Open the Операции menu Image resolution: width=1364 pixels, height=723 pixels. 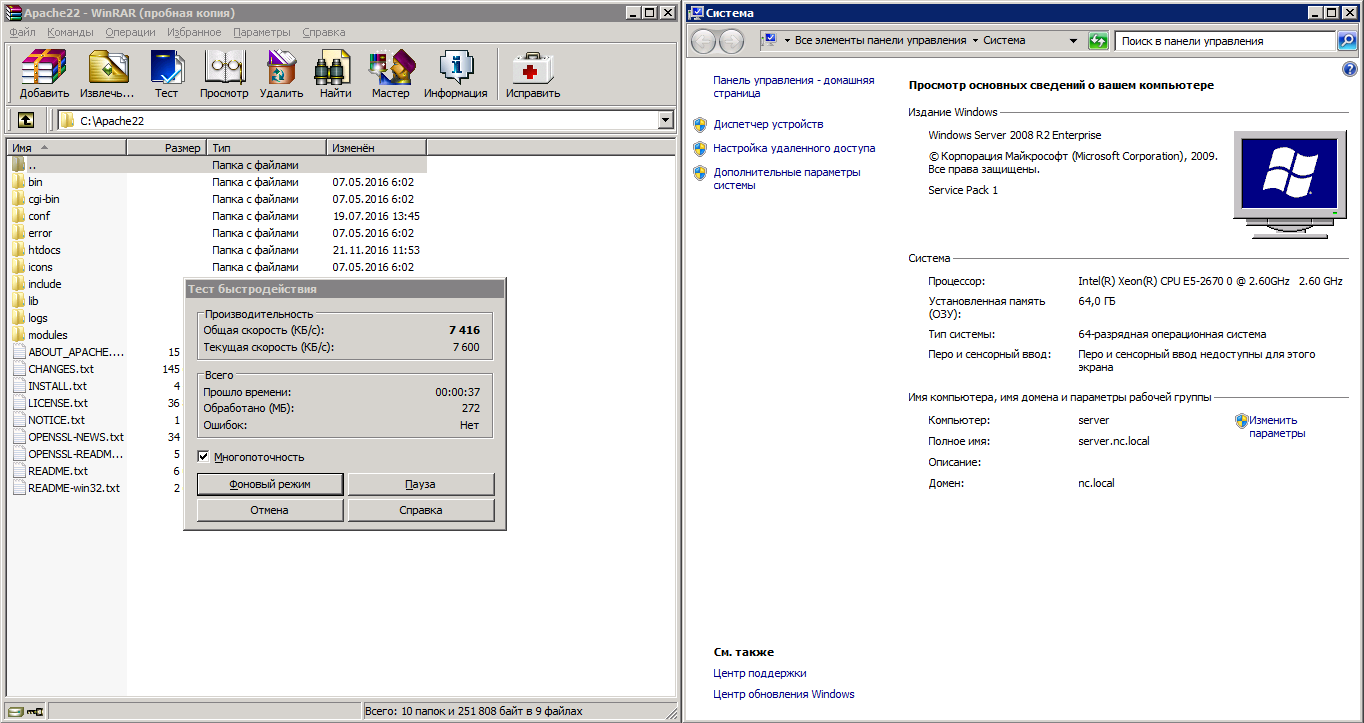130,32
